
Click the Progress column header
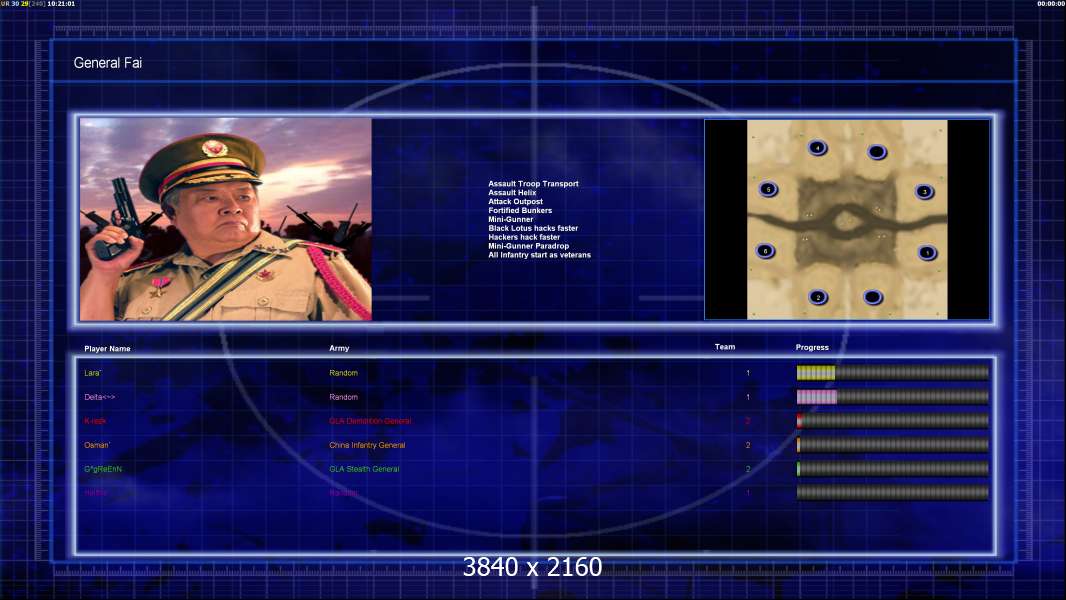coord(812,347)
